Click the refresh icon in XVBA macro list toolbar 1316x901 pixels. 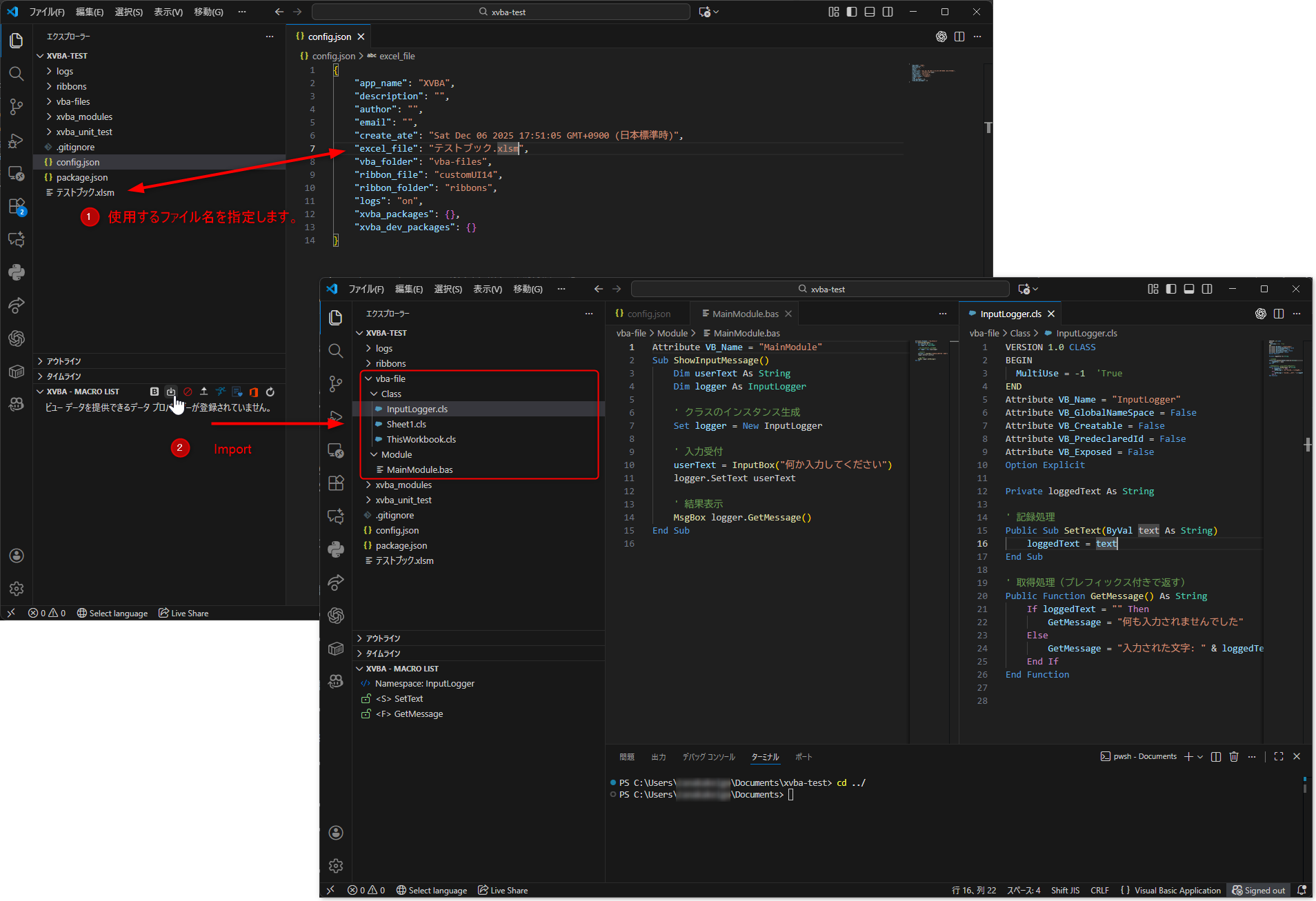270,392
